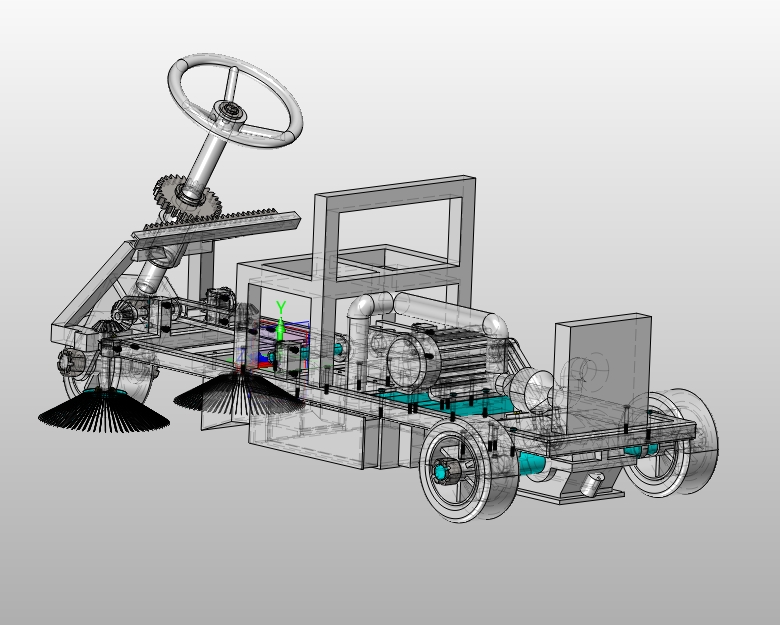Select the toothed steering rack bar
Viewport: 780px width, 625px height.
216,230
